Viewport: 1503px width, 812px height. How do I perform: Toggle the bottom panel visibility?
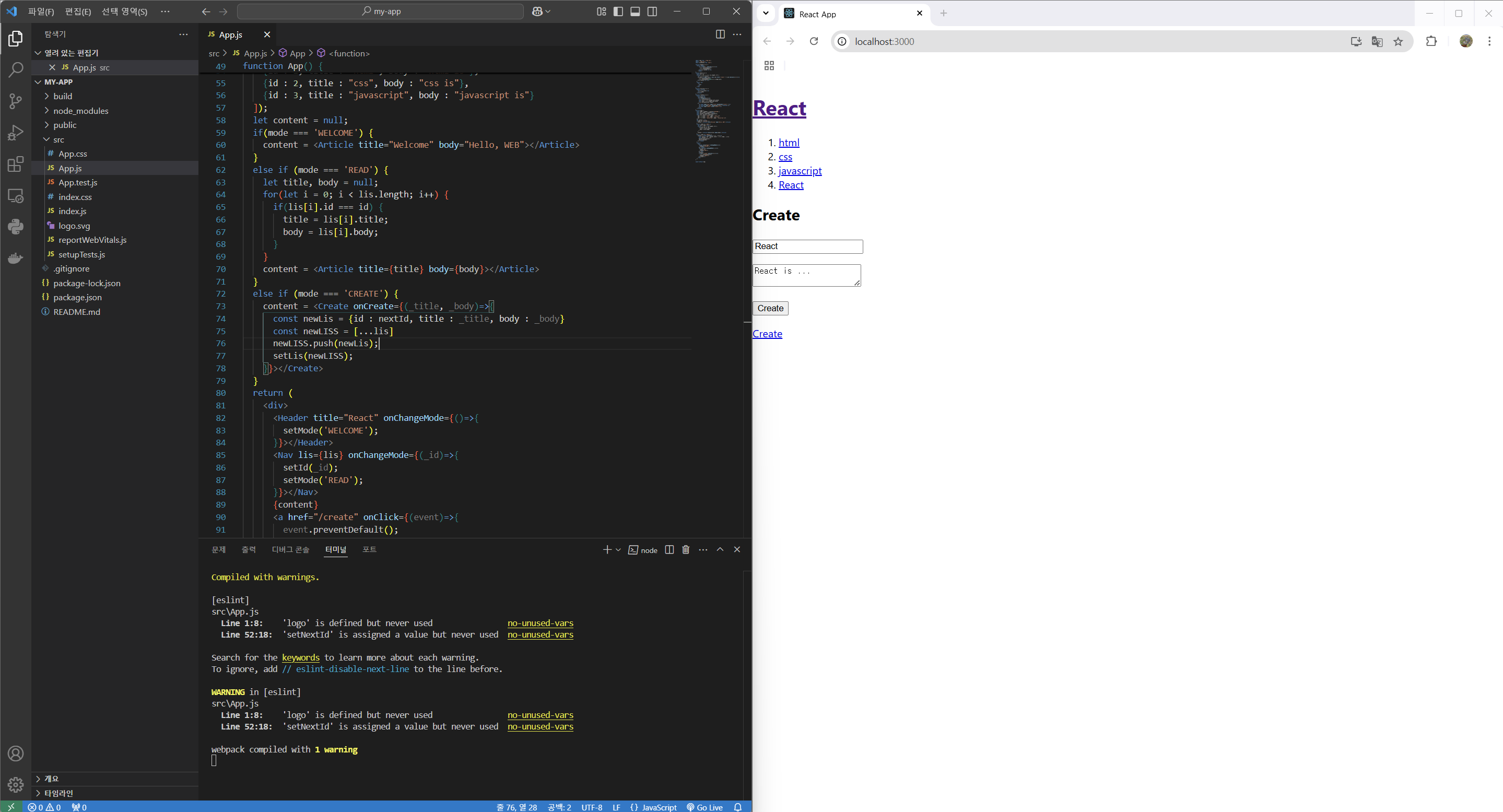(636, 11)
